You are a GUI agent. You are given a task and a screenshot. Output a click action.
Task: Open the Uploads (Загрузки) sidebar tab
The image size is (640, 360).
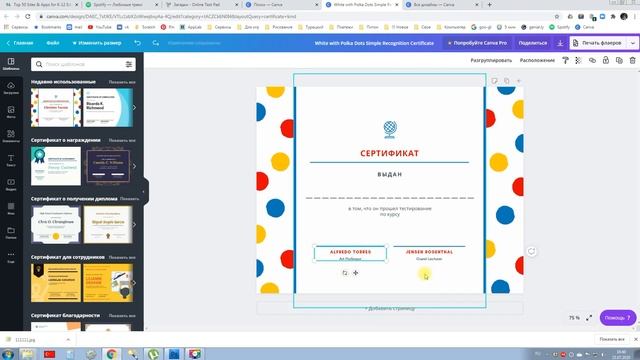(x=11, y=88)
